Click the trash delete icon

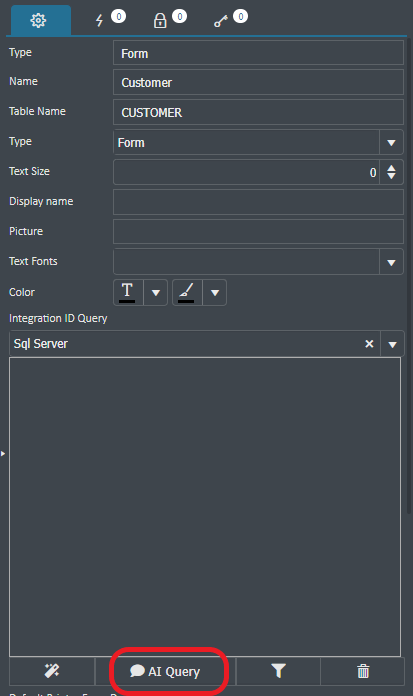tap(363, 671)
